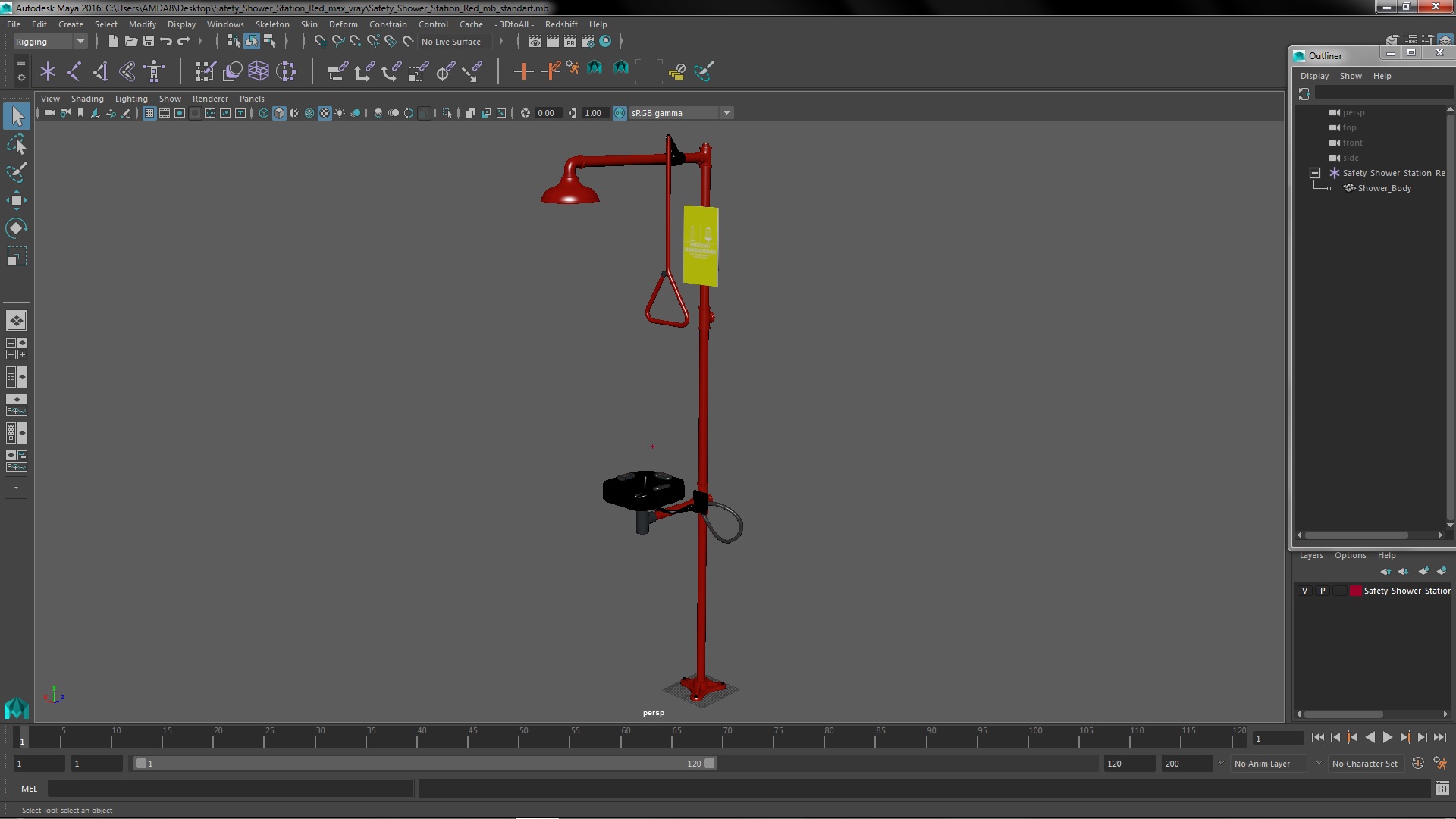The height and width of the screenshot is (819, 1456).
Task: Play animation forwards
Action: (x=1387, y=737)
